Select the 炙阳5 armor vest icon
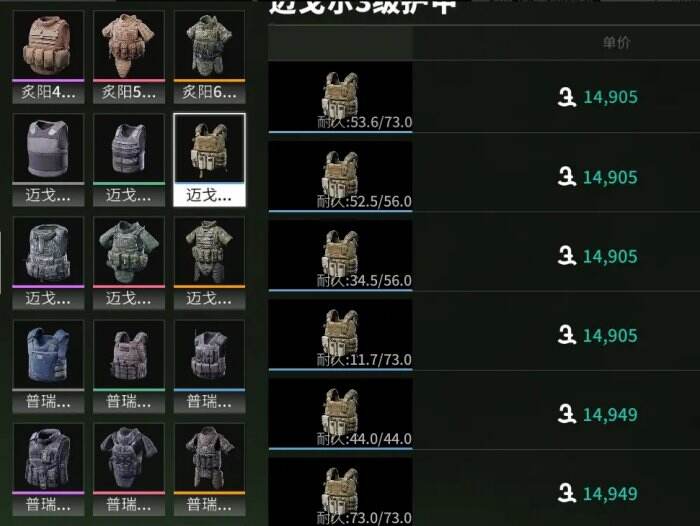 pyautogui.click(x=129, y=57)
